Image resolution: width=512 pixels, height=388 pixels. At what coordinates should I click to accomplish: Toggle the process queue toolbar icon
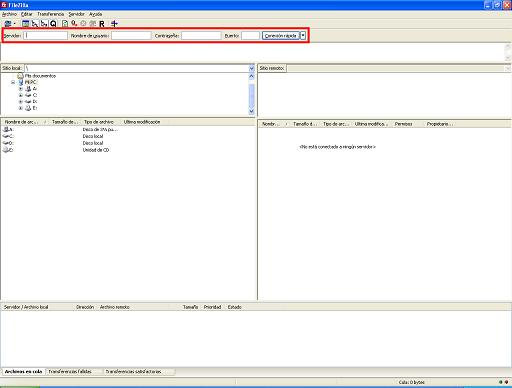point(74,24)
